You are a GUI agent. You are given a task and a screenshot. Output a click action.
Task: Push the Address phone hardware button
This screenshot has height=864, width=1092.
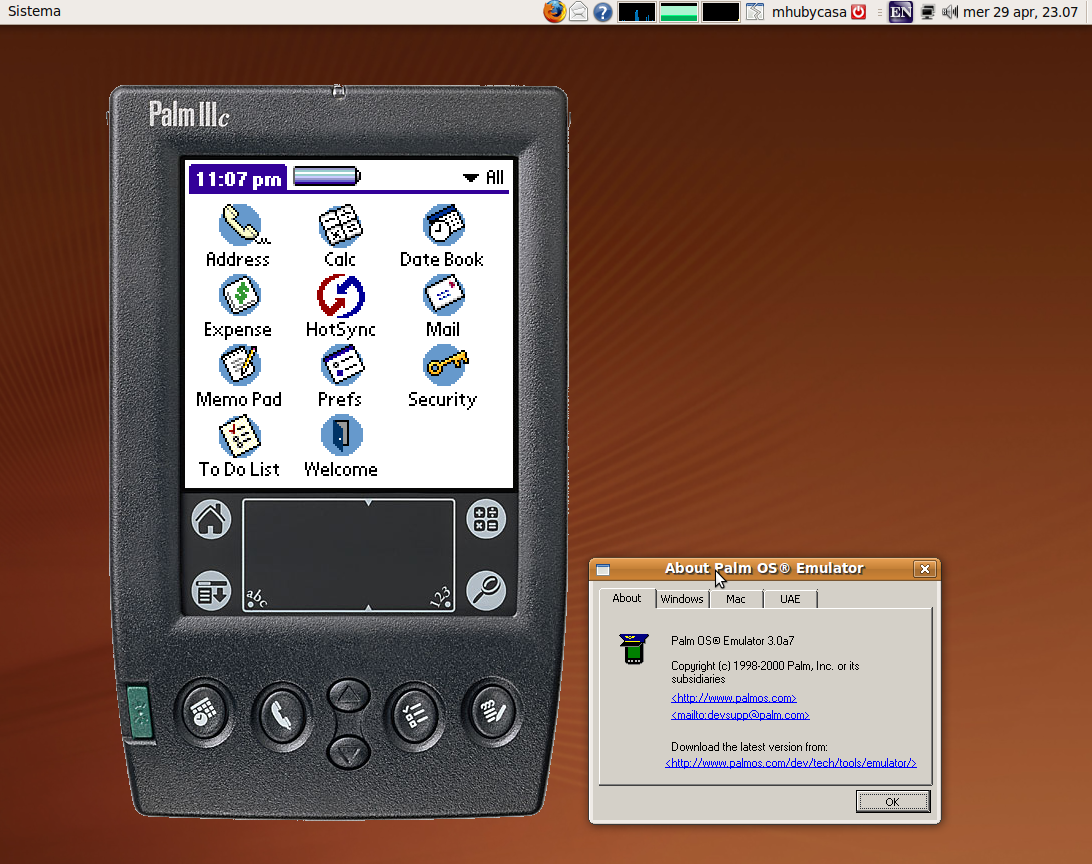click(282, 716)
